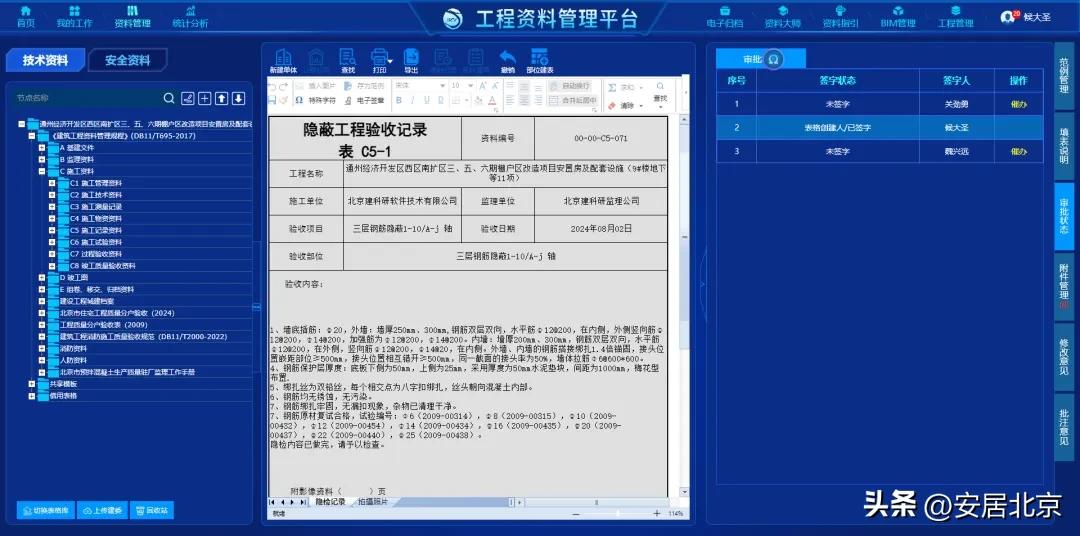Select the 拍摄照片 sheet tab
The image size is (1080, 536).
(372, 502)
